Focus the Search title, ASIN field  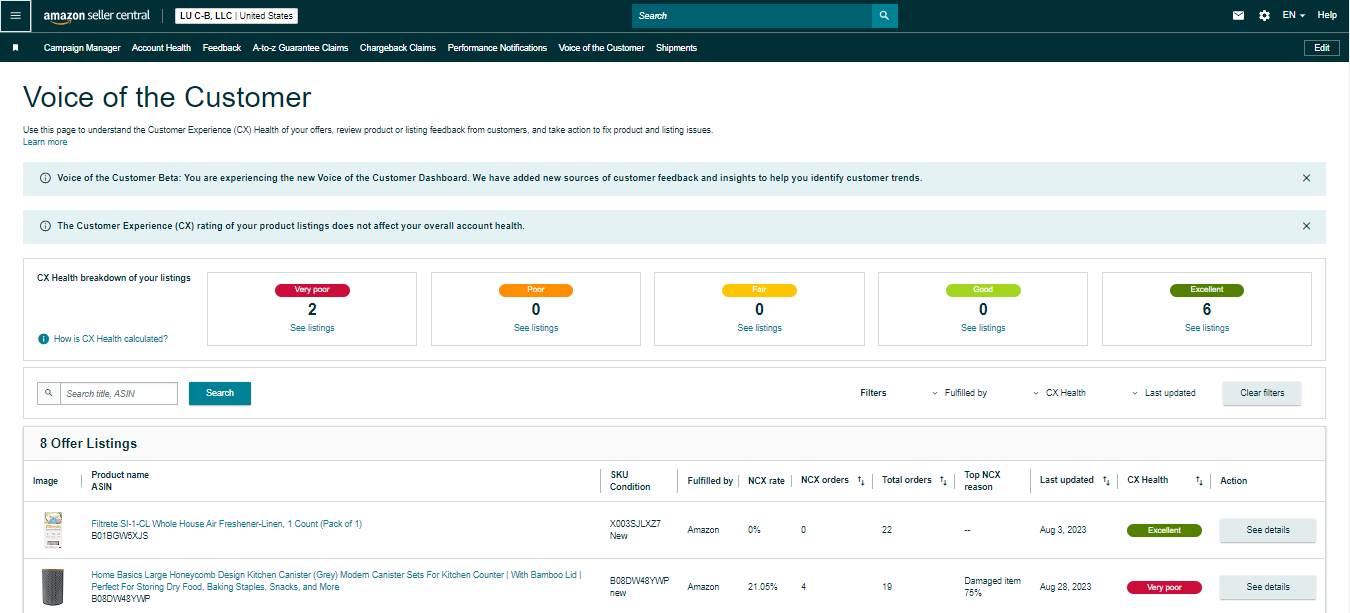pos(119,393)
